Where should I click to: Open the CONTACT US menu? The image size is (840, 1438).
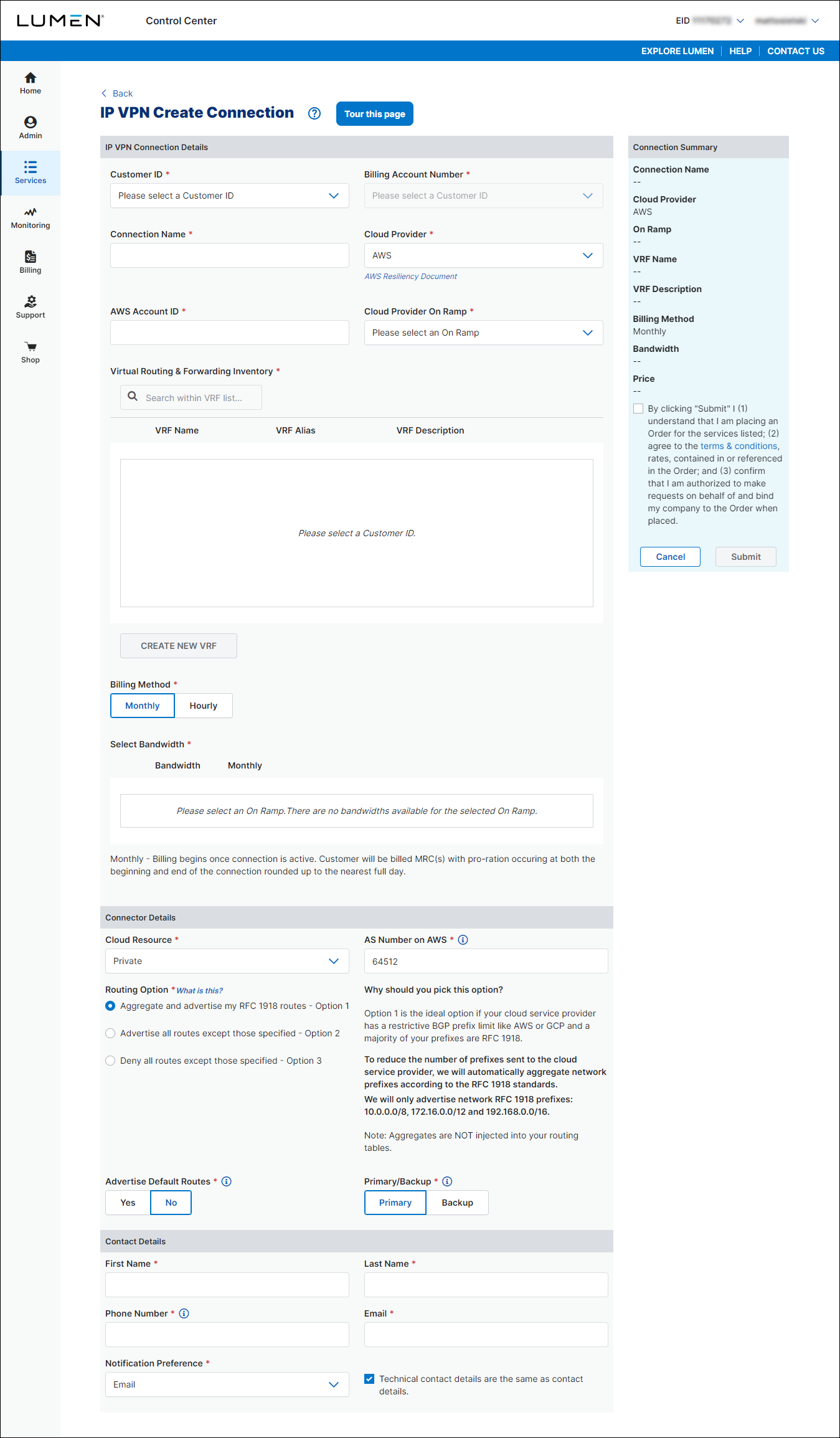[796, 51]
